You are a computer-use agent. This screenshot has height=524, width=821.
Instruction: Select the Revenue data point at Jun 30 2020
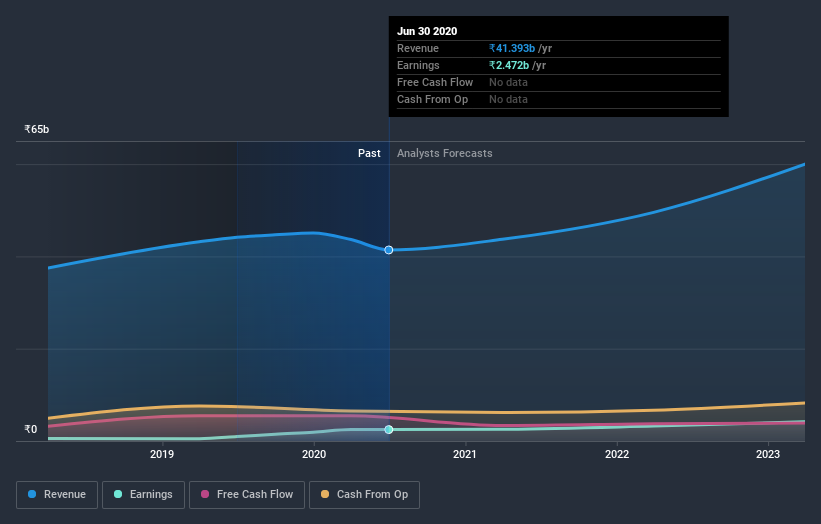click(389, 250)
